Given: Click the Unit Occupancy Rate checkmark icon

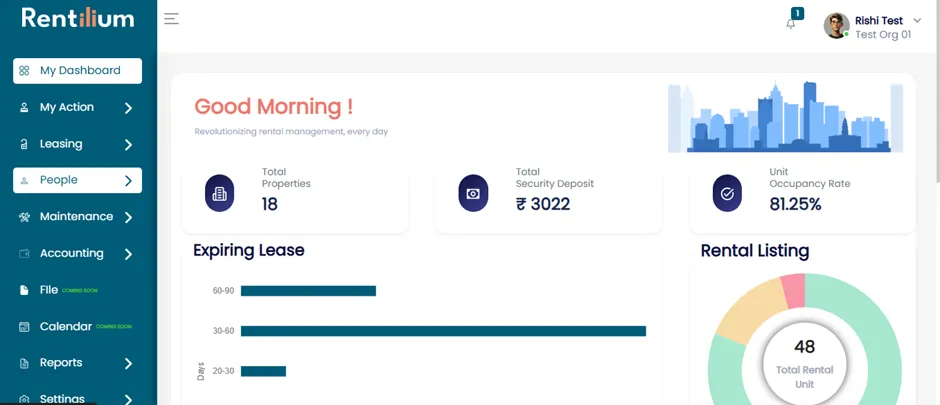Looking at the screenshot, I should (727, 194).
